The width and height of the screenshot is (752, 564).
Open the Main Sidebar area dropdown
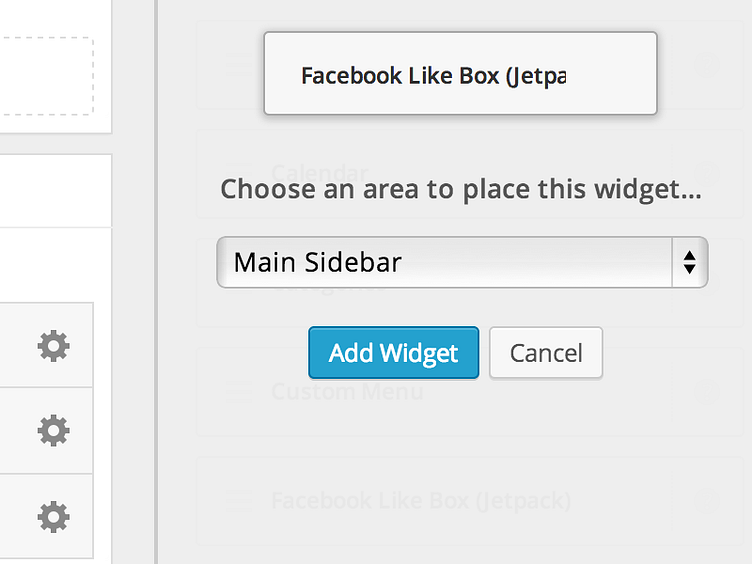pos(446,262)
